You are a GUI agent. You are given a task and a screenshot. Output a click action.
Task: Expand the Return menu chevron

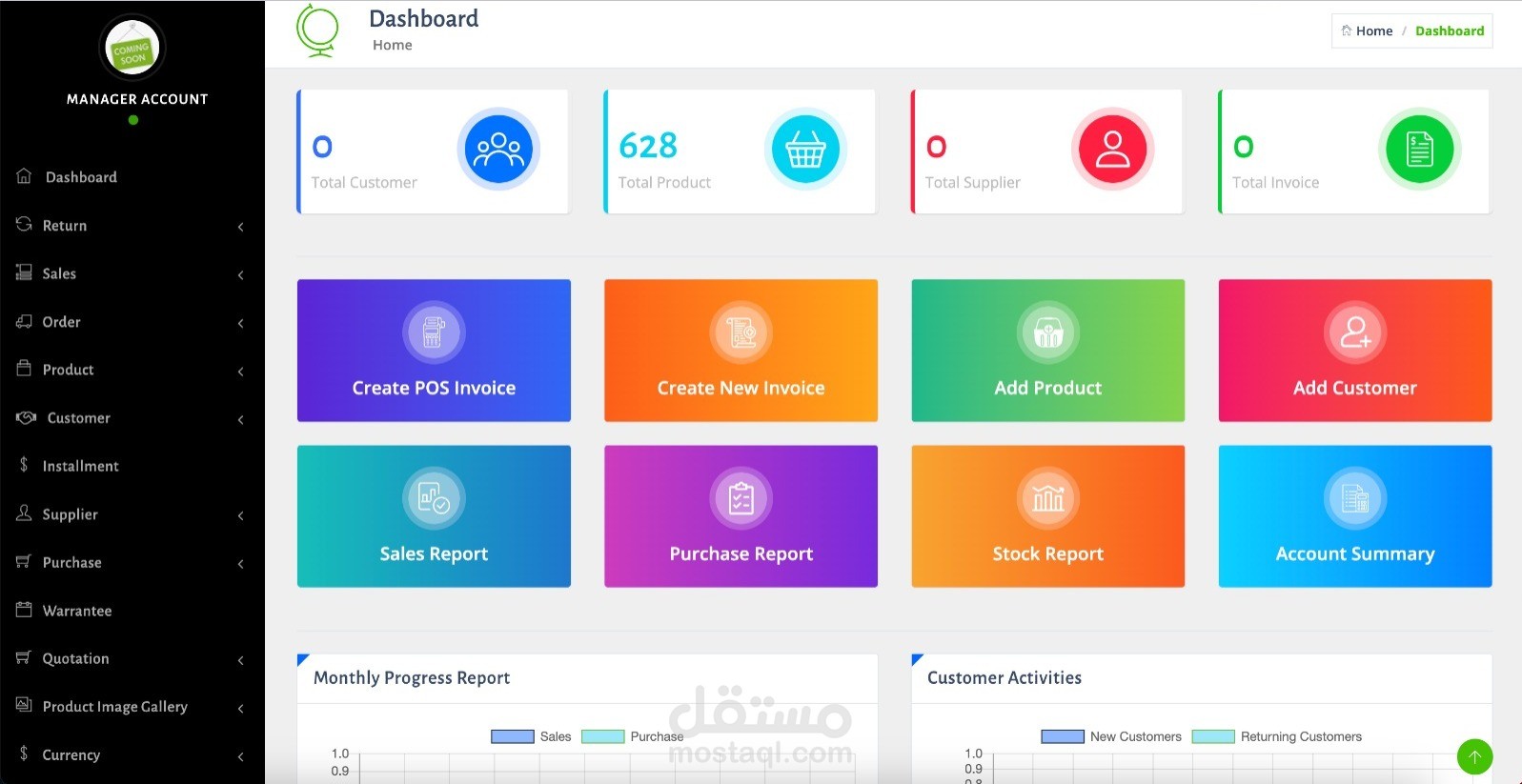tap(241, 227)
